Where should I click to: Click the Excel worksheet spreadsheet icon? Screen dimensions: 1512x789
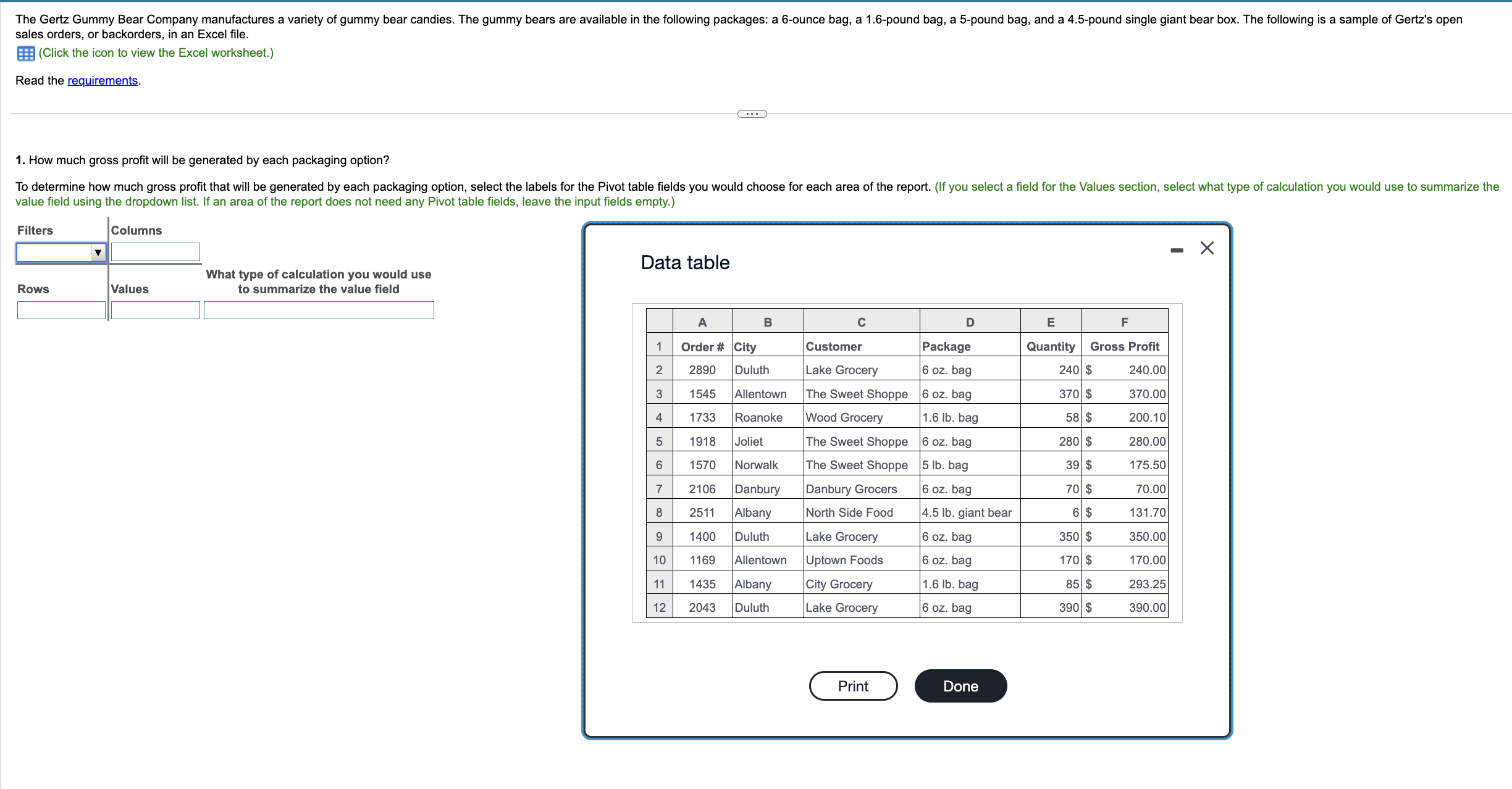point(25,53)
